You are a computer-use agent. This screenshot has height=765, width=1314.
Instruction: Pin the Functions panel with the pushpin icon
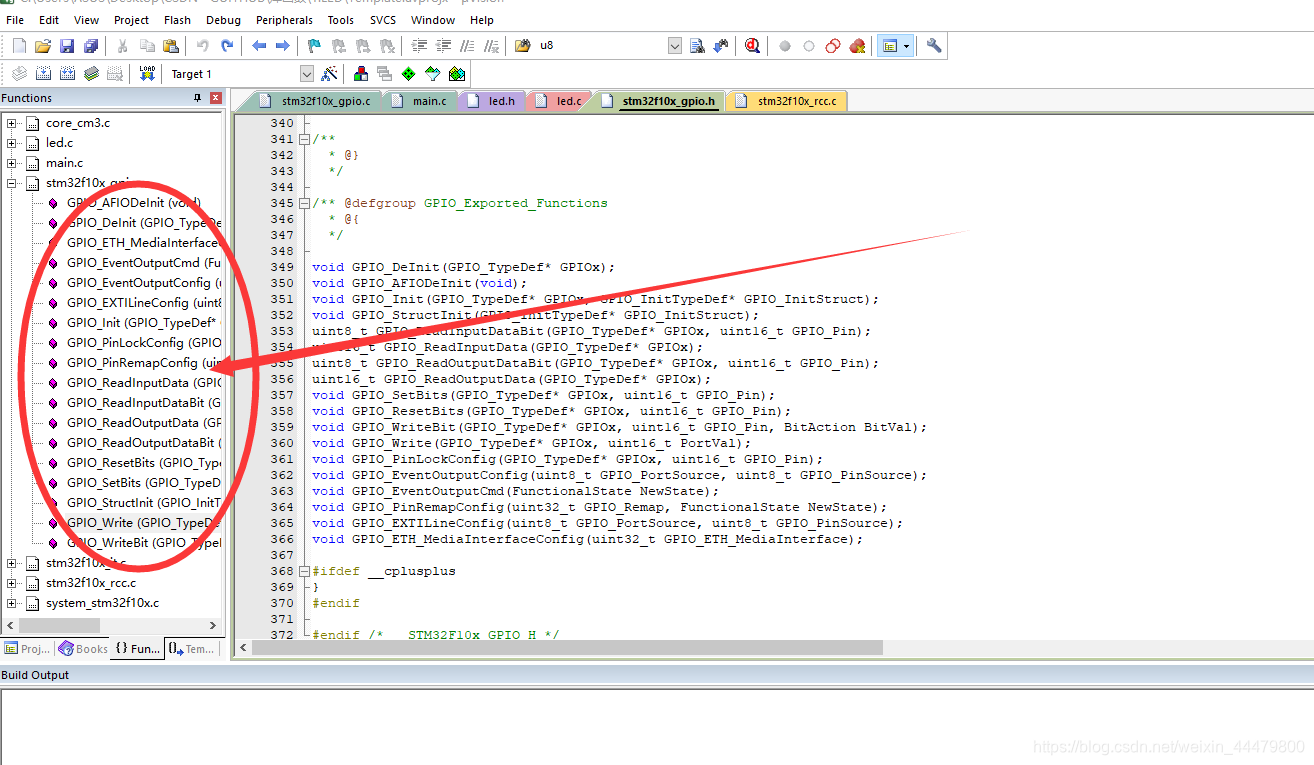click(198, 98)
